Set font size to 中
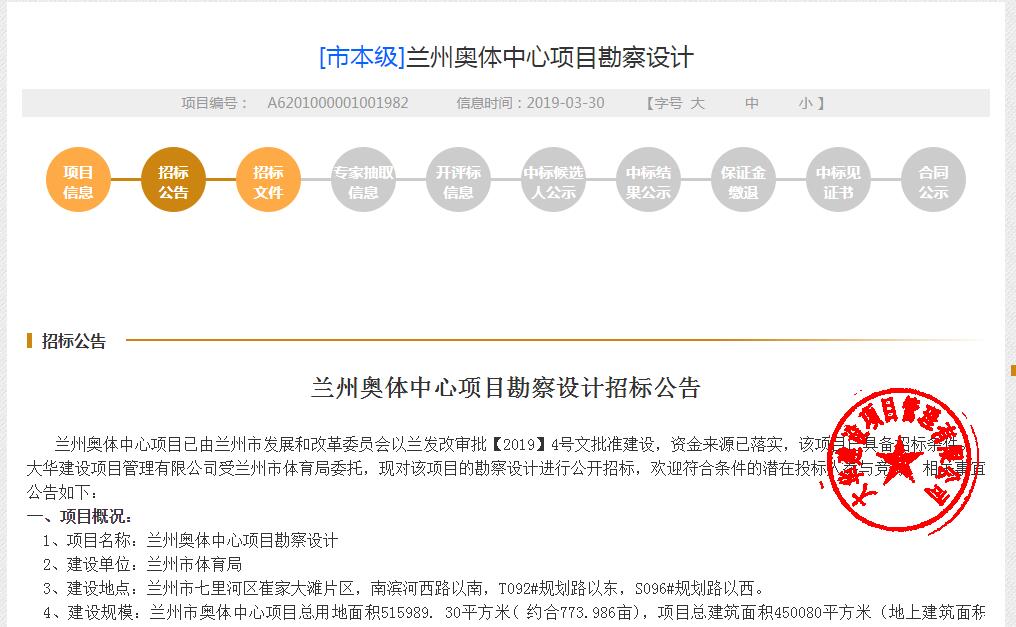 coord(752,102)
